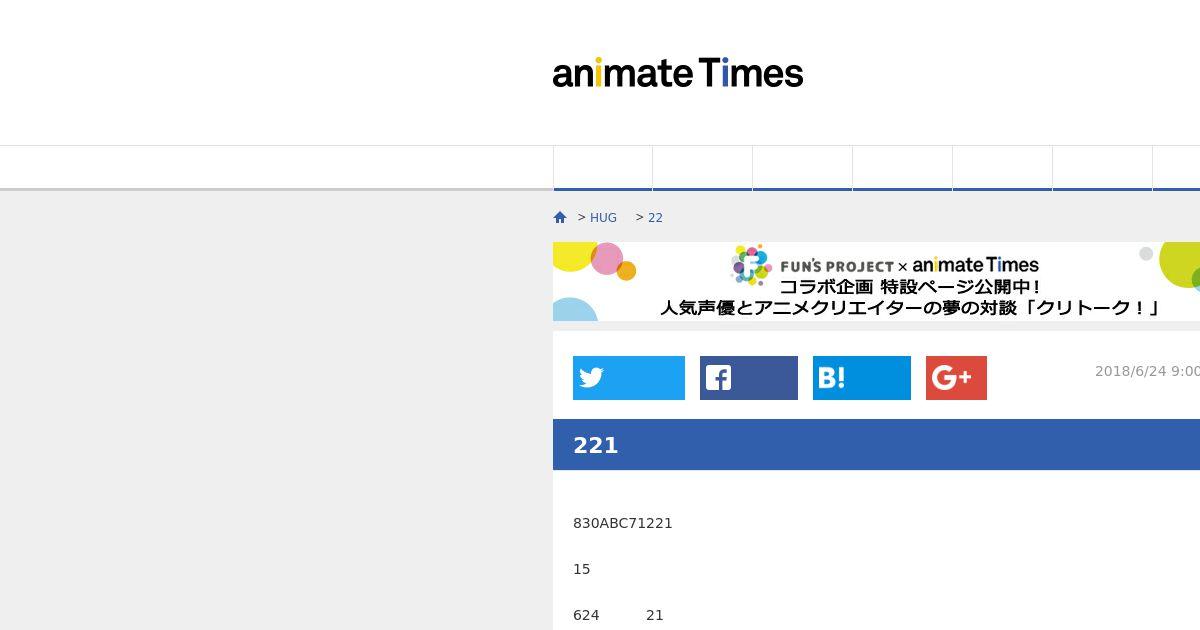Image resolution: width=1200 pixels, height=630 pixels.
Task: Click the Facebook share button
Action: [748, 377]
